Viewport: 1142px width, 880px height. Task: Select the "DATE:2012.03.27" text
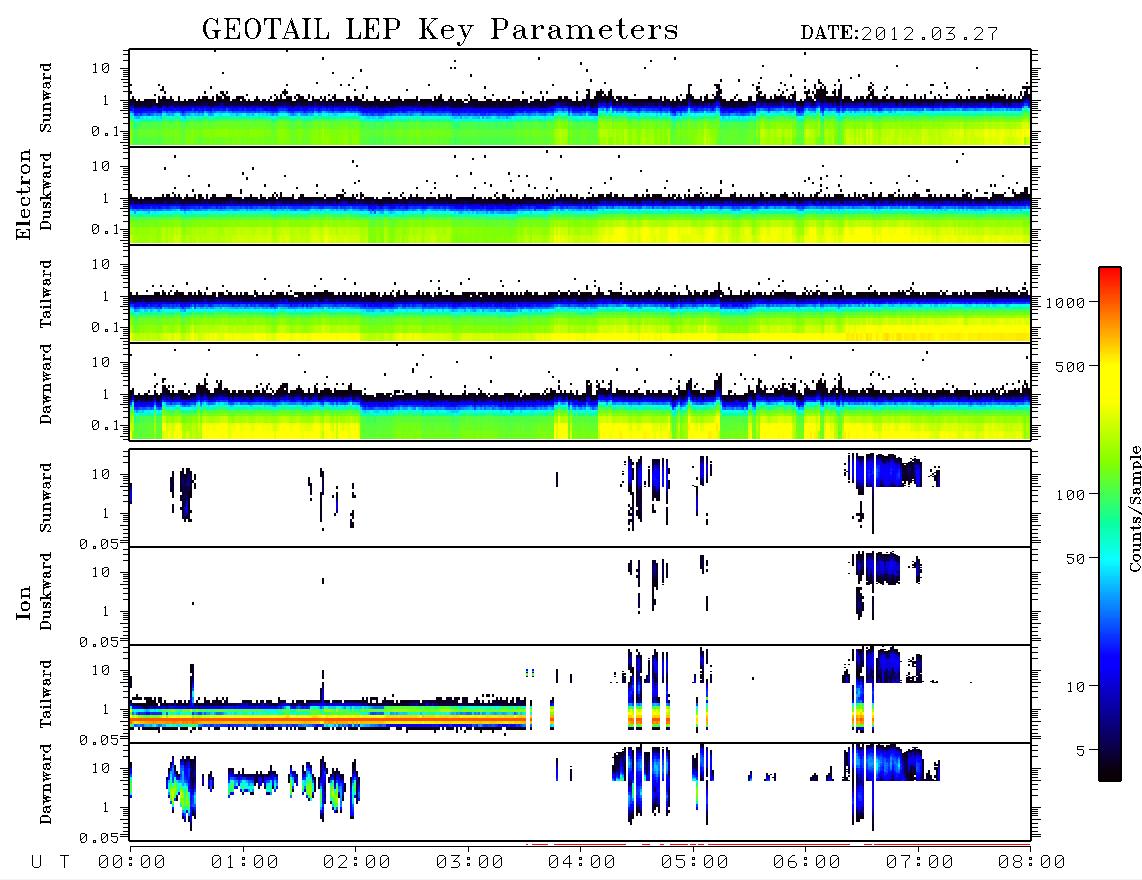(899, 34)
